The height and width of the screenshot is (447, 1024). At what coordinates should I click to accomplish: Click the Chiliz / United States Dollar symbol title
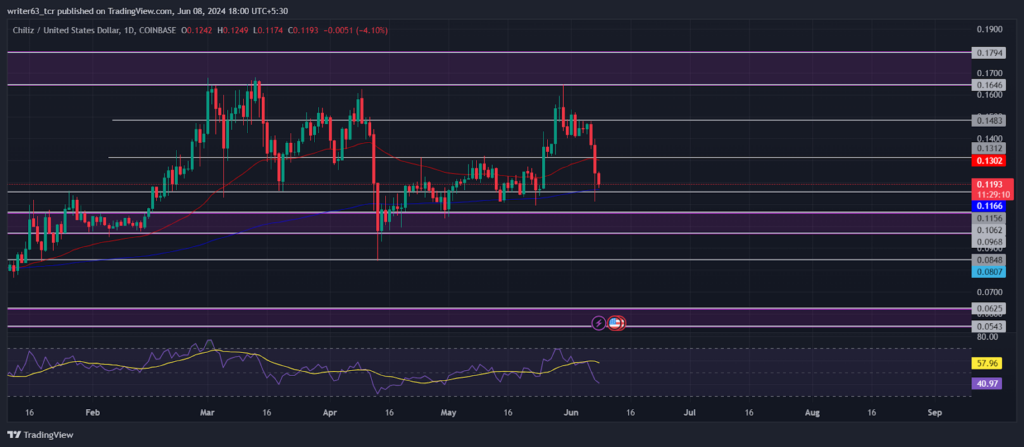point(69,31)
